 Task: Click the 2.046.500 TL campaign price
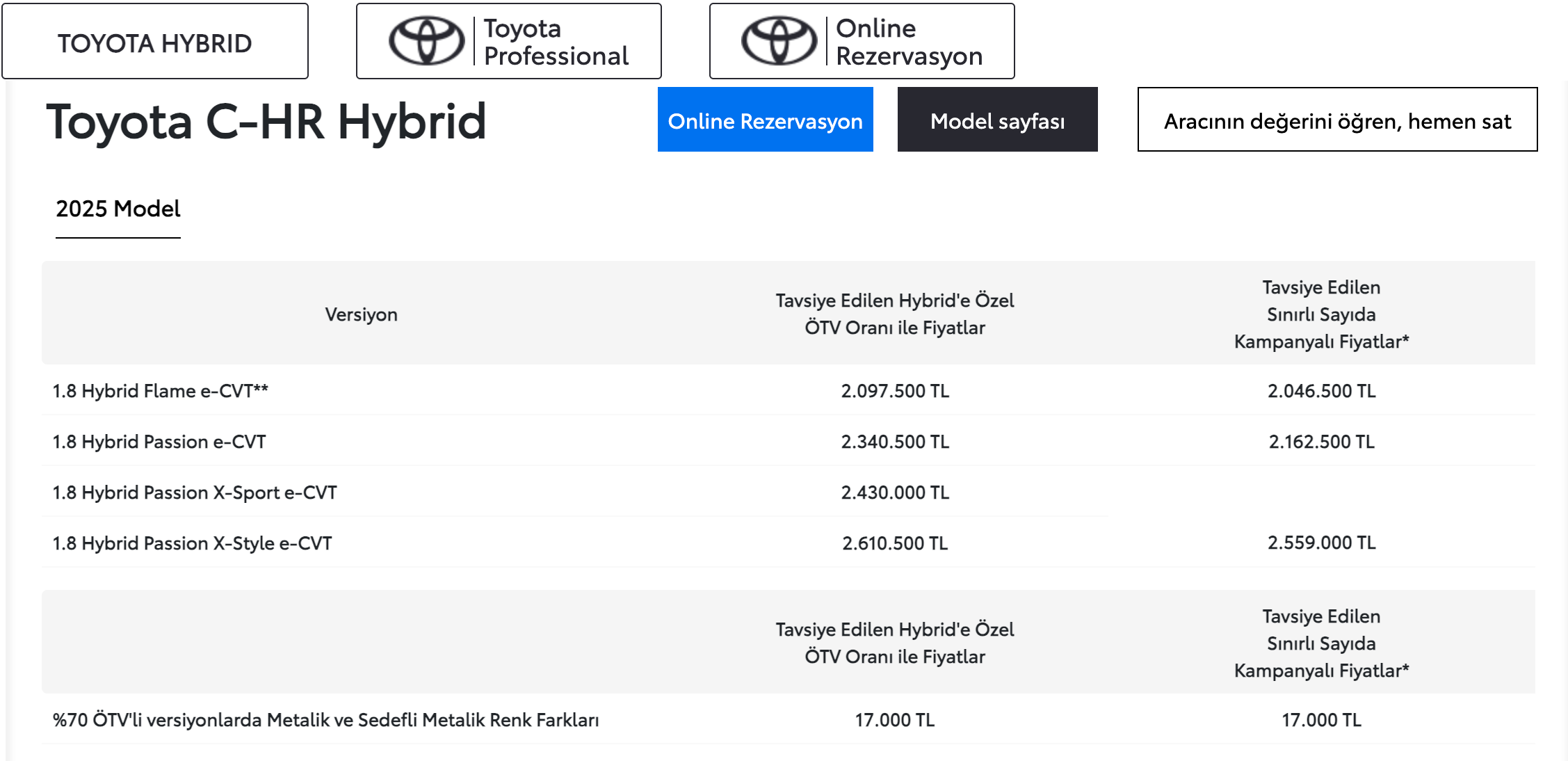pos(1321,391)
